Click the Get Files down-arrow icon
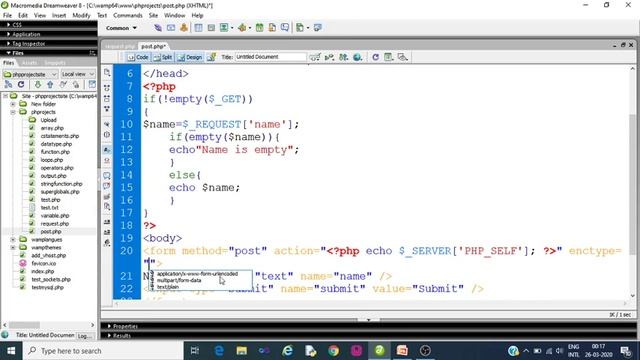Viewport: 640px width, 360px height. coord(38,84)
